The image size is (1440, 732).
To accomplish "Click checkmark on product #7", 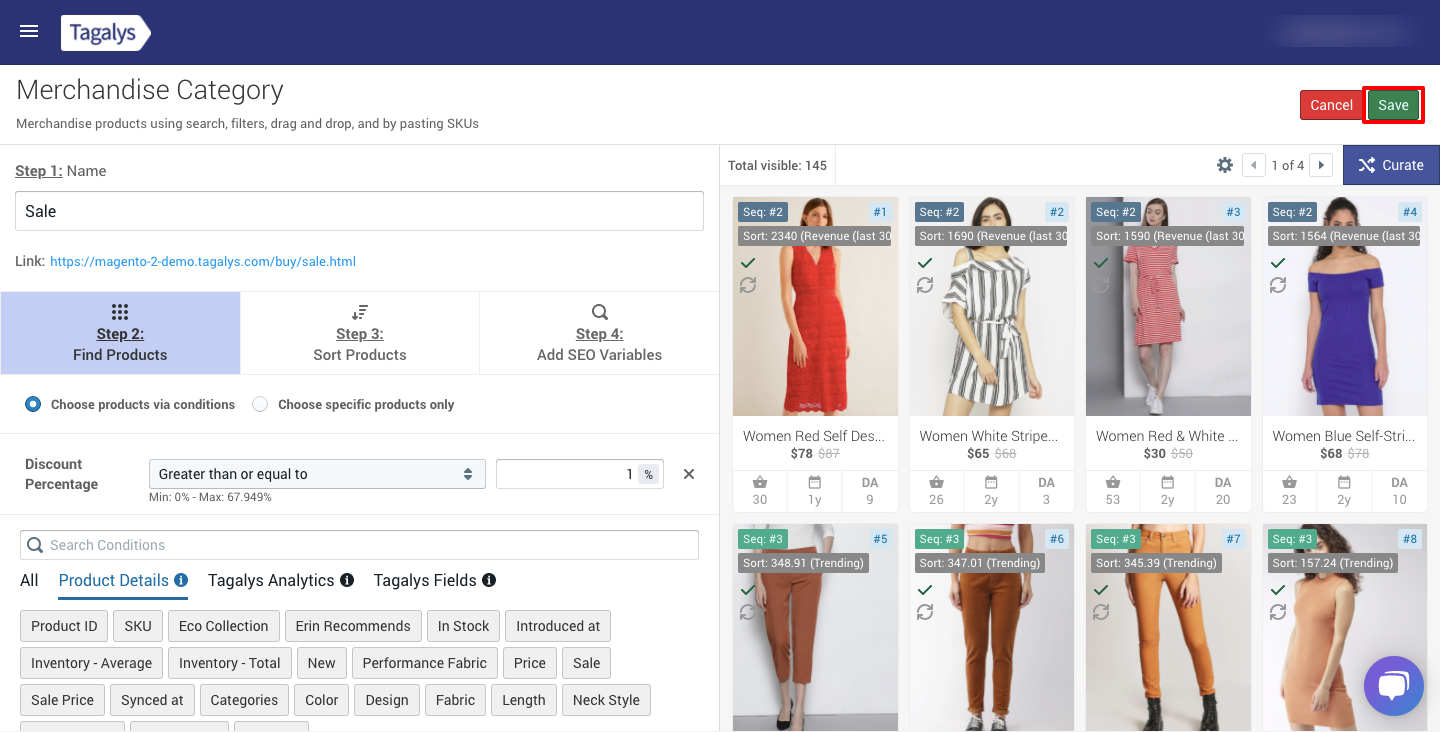I will [x=1101, y=590].
